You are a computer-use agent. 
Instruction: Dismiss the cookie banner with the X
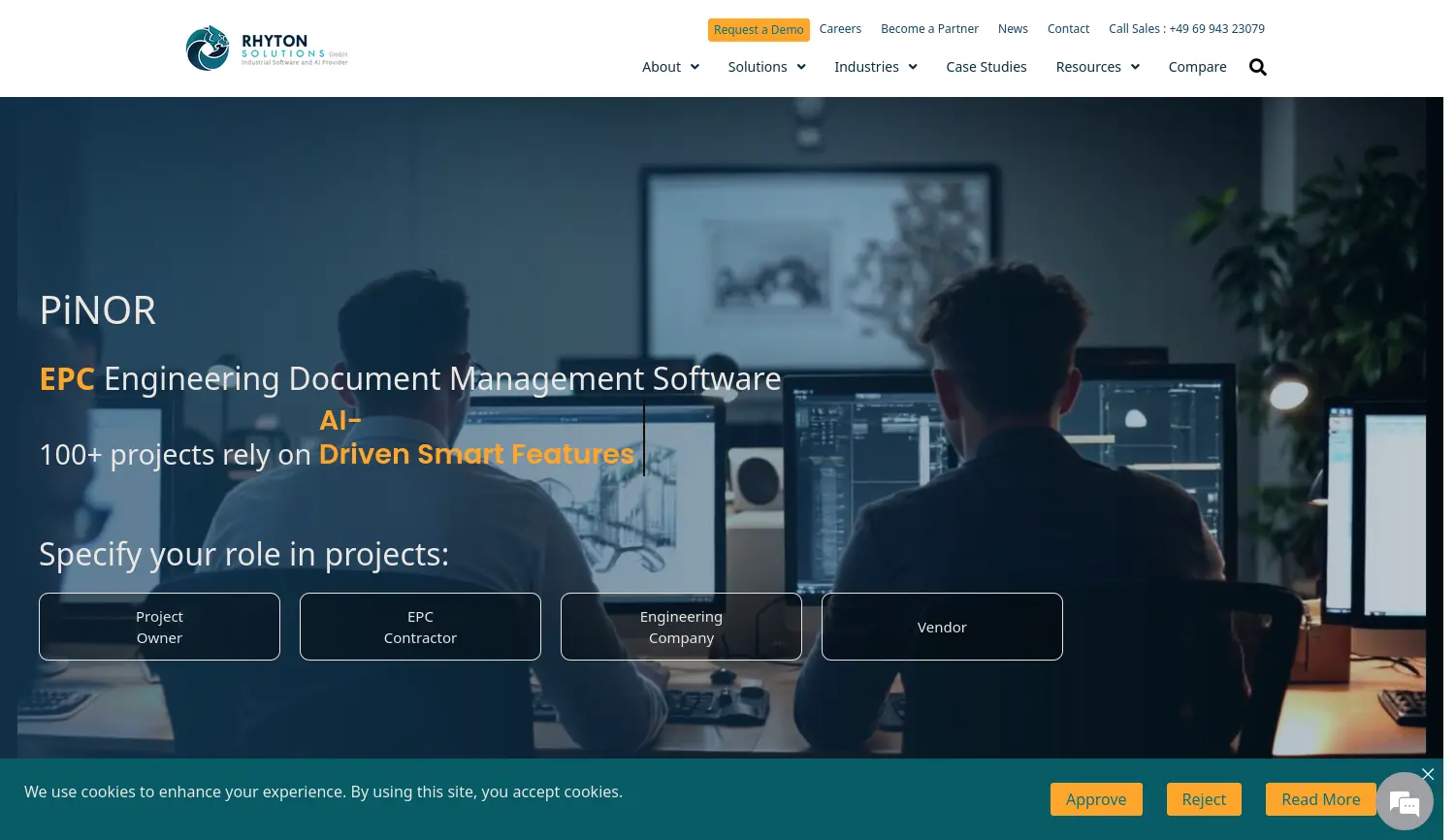pyautogui.click(x=1427, y=773)
